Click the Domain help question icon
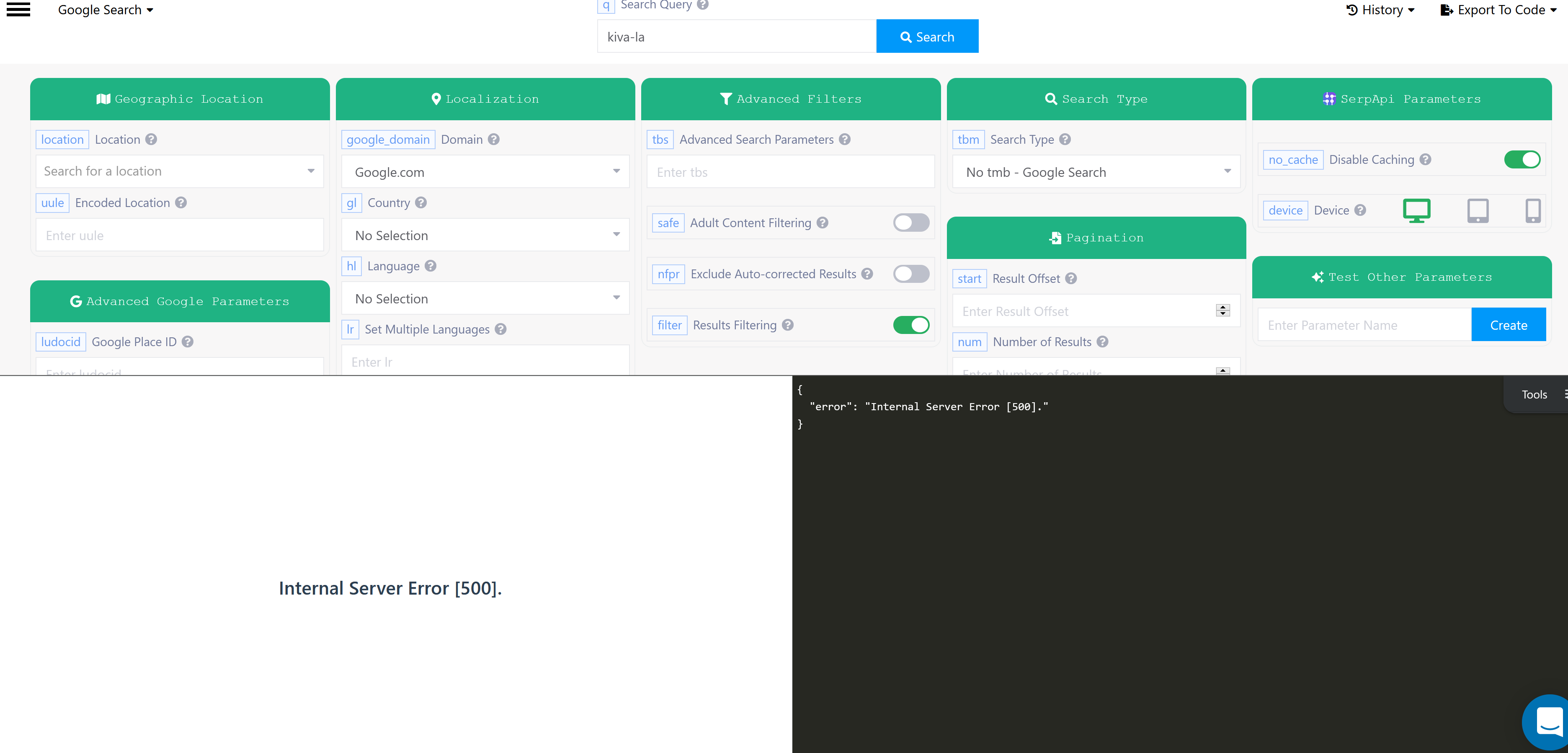Image resolution: width=1568 pixels, height=753 pixels. (494, 140)
